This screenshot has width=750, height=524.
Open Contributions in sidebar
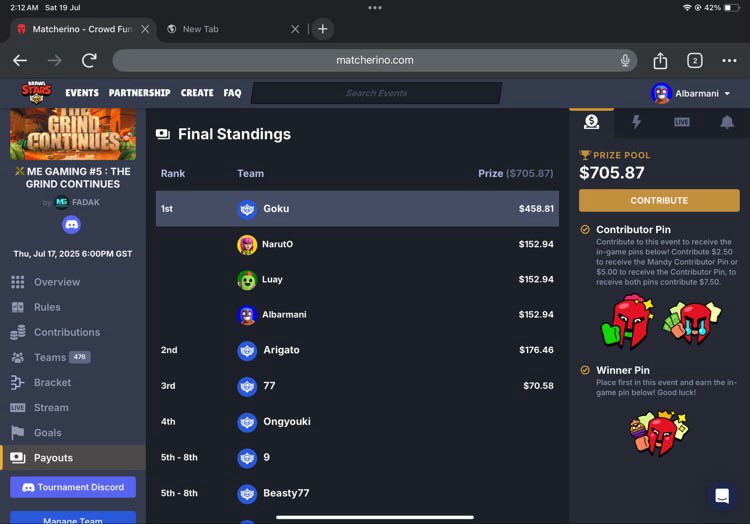pyautogui.click(x=67, y=332)
